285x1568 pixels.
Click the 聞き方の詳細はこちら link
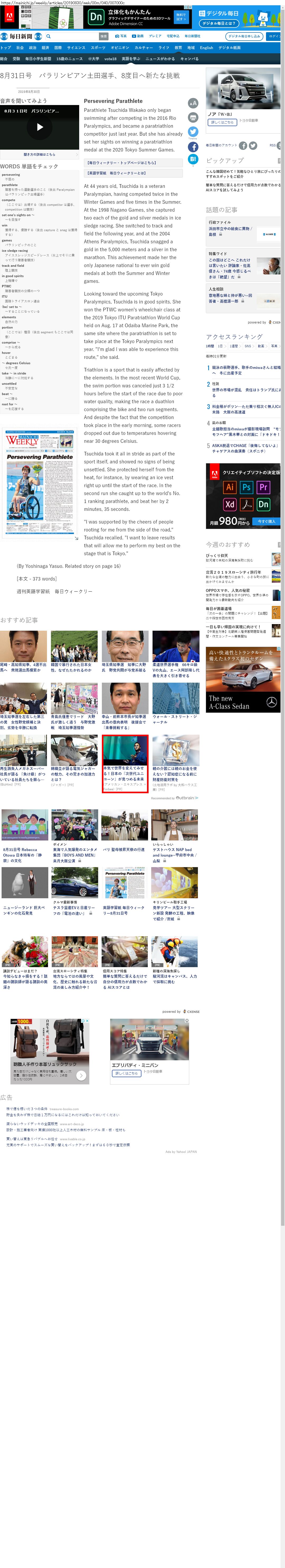[40, 155]
